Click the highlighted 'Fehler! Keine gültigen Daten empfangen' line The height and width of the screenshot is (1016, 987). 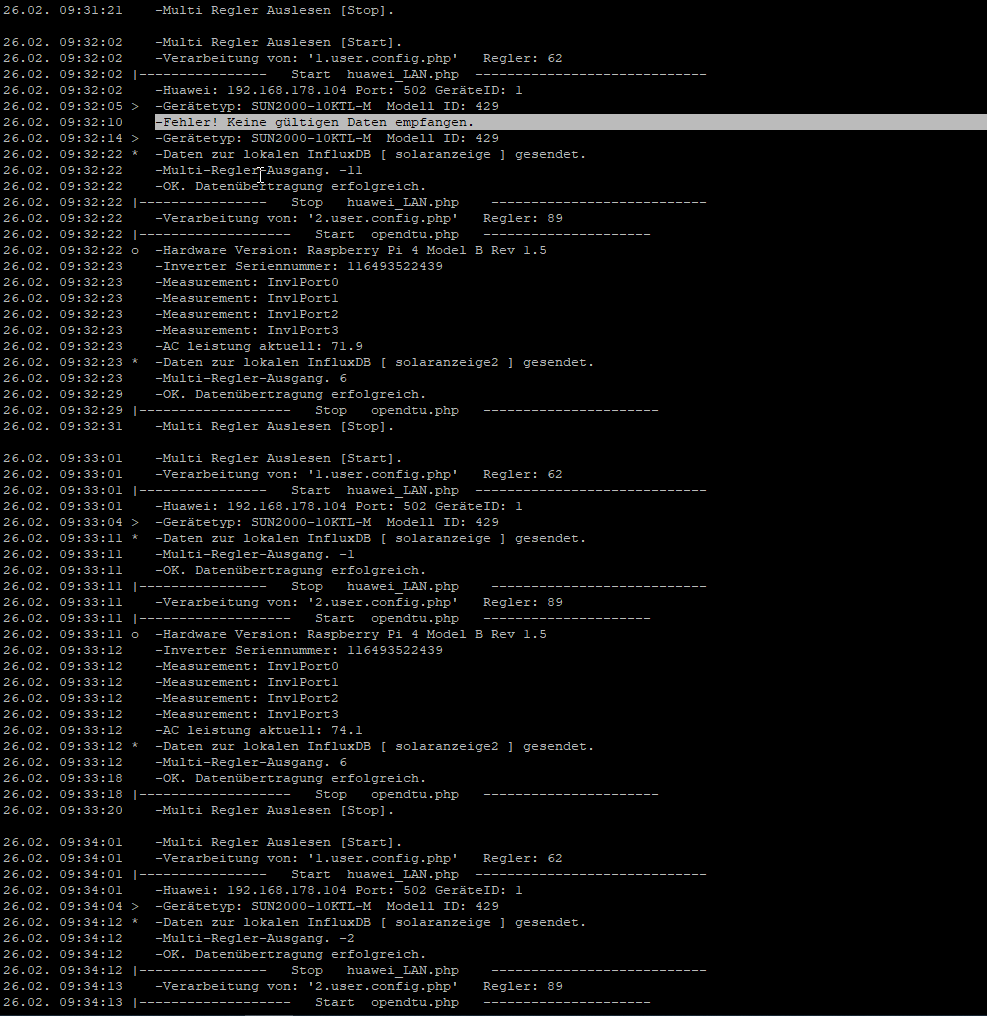pyautogui.click(x=315, y=122)
